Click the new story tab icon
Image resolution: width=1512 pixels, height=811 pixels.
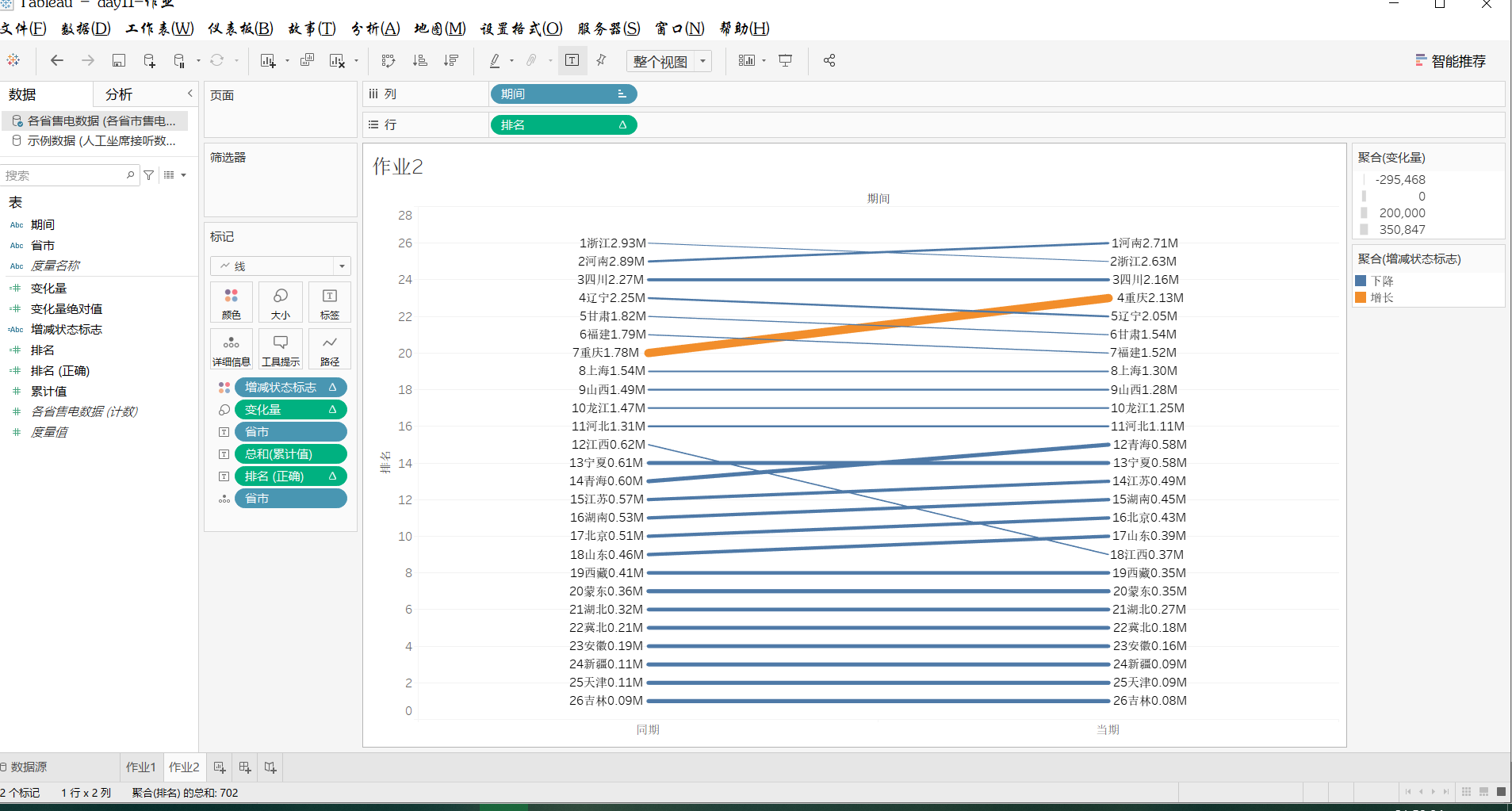(270, 767)
